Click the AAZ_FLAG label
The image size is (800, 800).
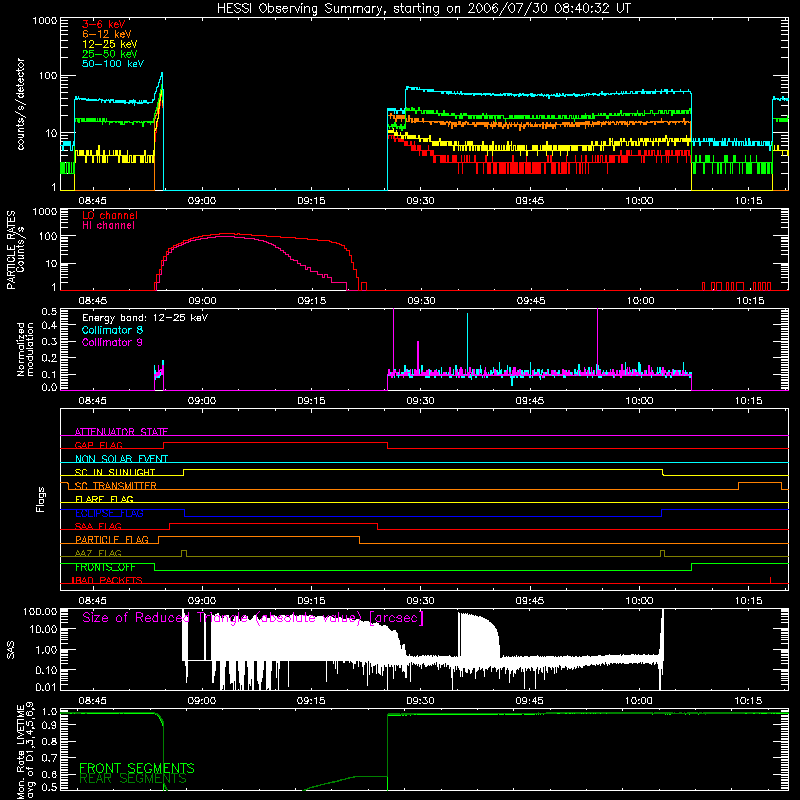coord(98,554)
